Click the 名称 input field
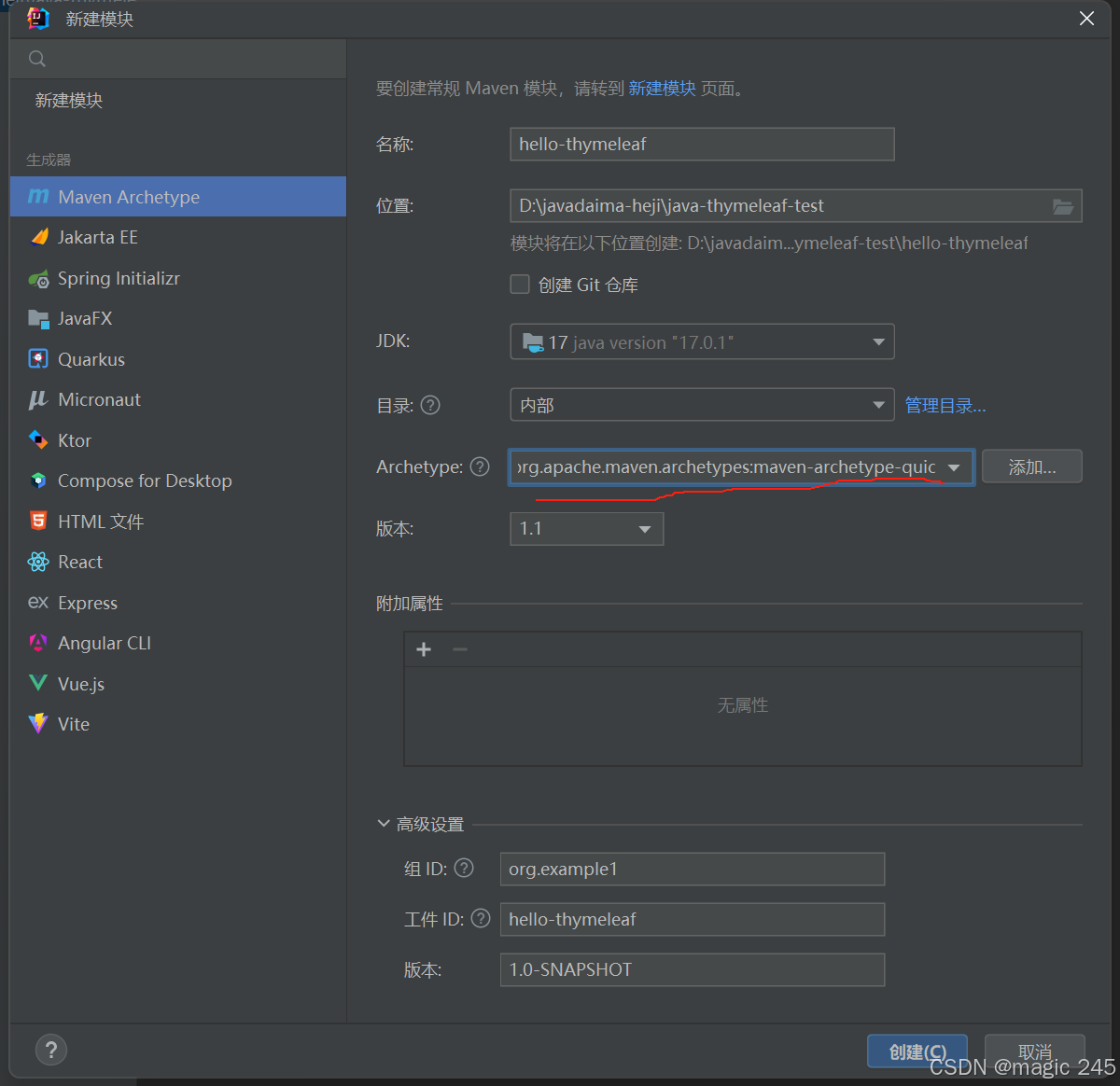This screenshot has height=1086, width=1120. [x=702, y=144]
